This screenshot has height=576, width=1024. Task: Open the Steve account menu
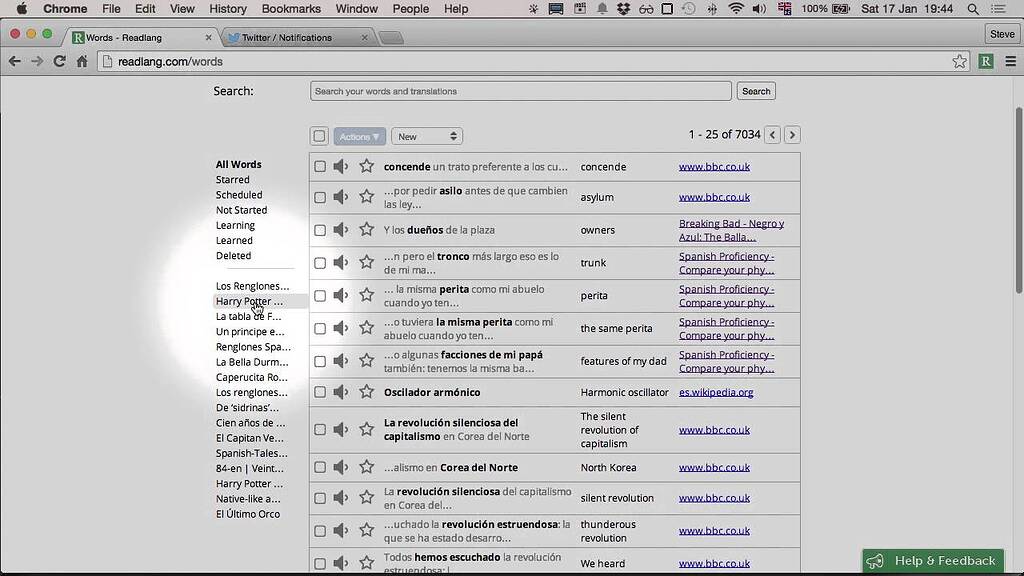tap(1001, 33)
